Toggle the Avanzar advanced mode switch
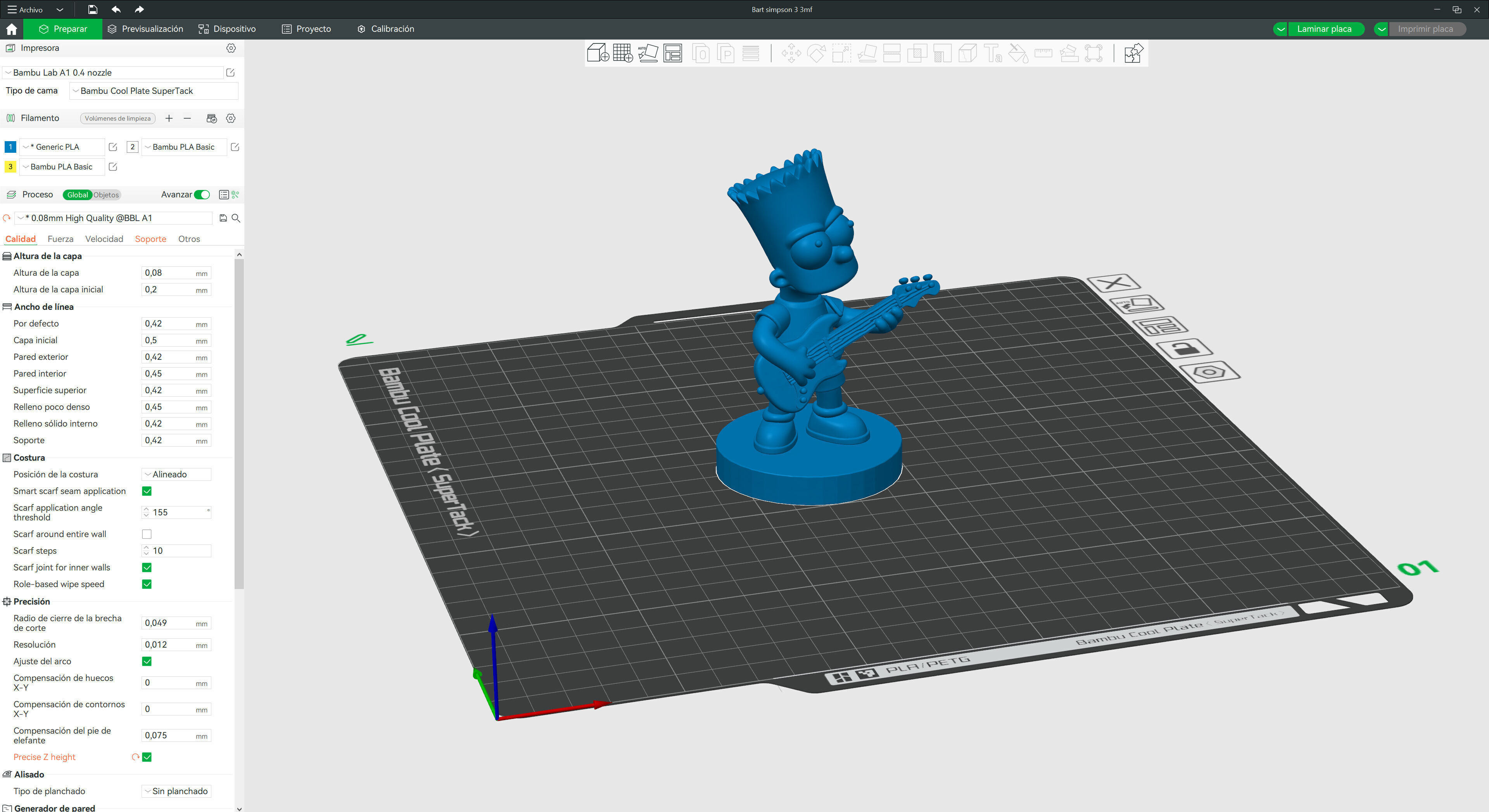This screenshot has width=1489, height=812. point(202,195)
